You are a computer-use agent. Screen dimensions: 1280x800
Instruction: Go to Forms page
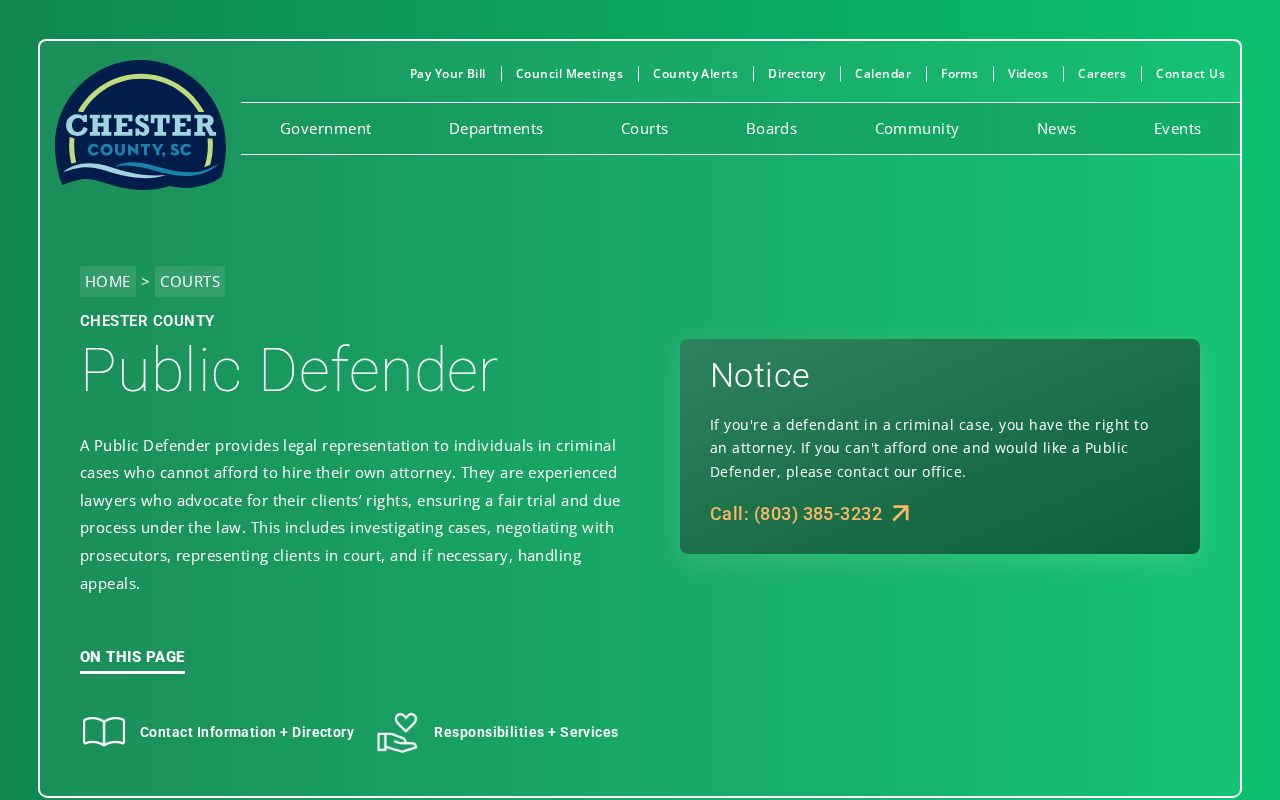pos(959,74)
